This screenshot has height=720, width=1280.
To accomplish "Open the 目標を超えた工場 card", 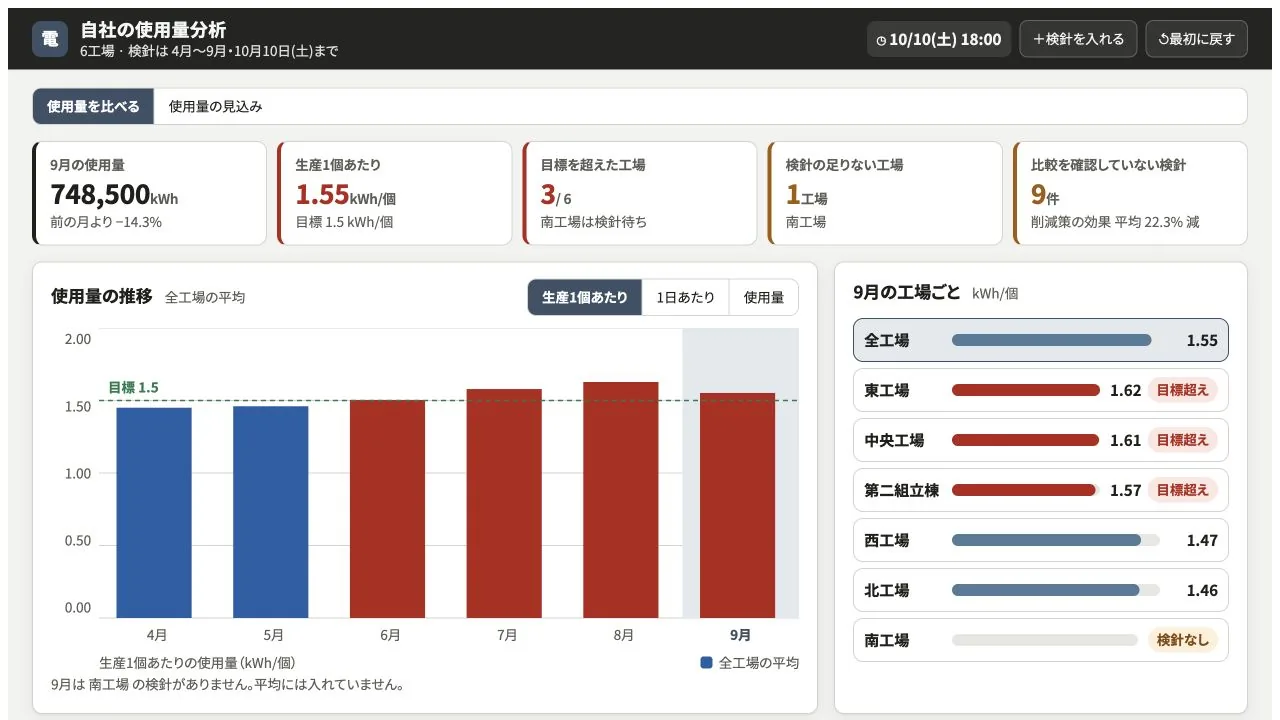I will click(640, 193).
